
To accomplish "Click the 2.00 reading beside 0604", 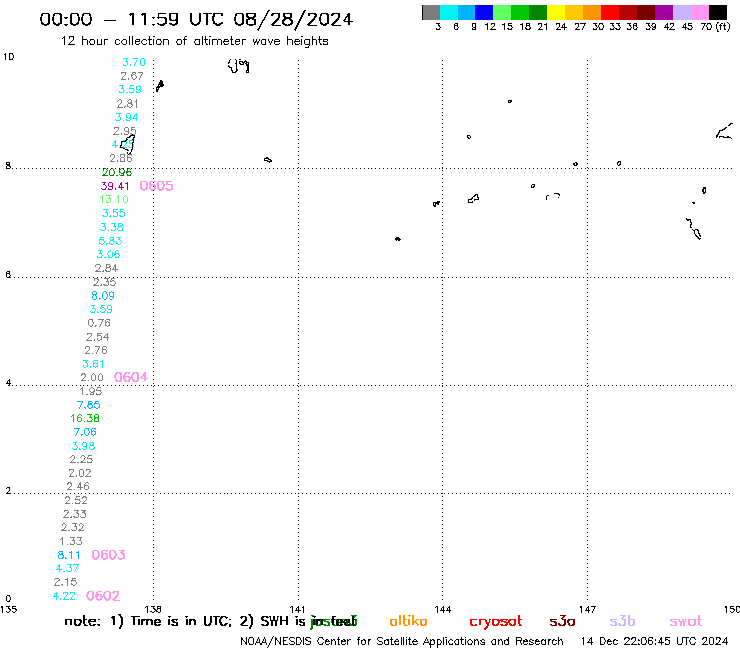I will 92,378.
